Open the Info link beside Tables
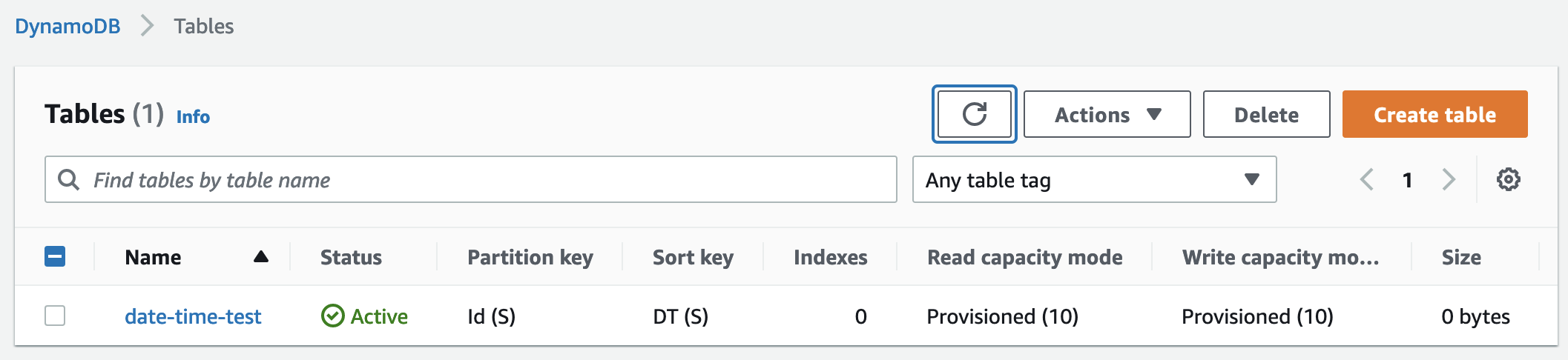Viewport: 1568px width, 360px height. click(193, 117)
